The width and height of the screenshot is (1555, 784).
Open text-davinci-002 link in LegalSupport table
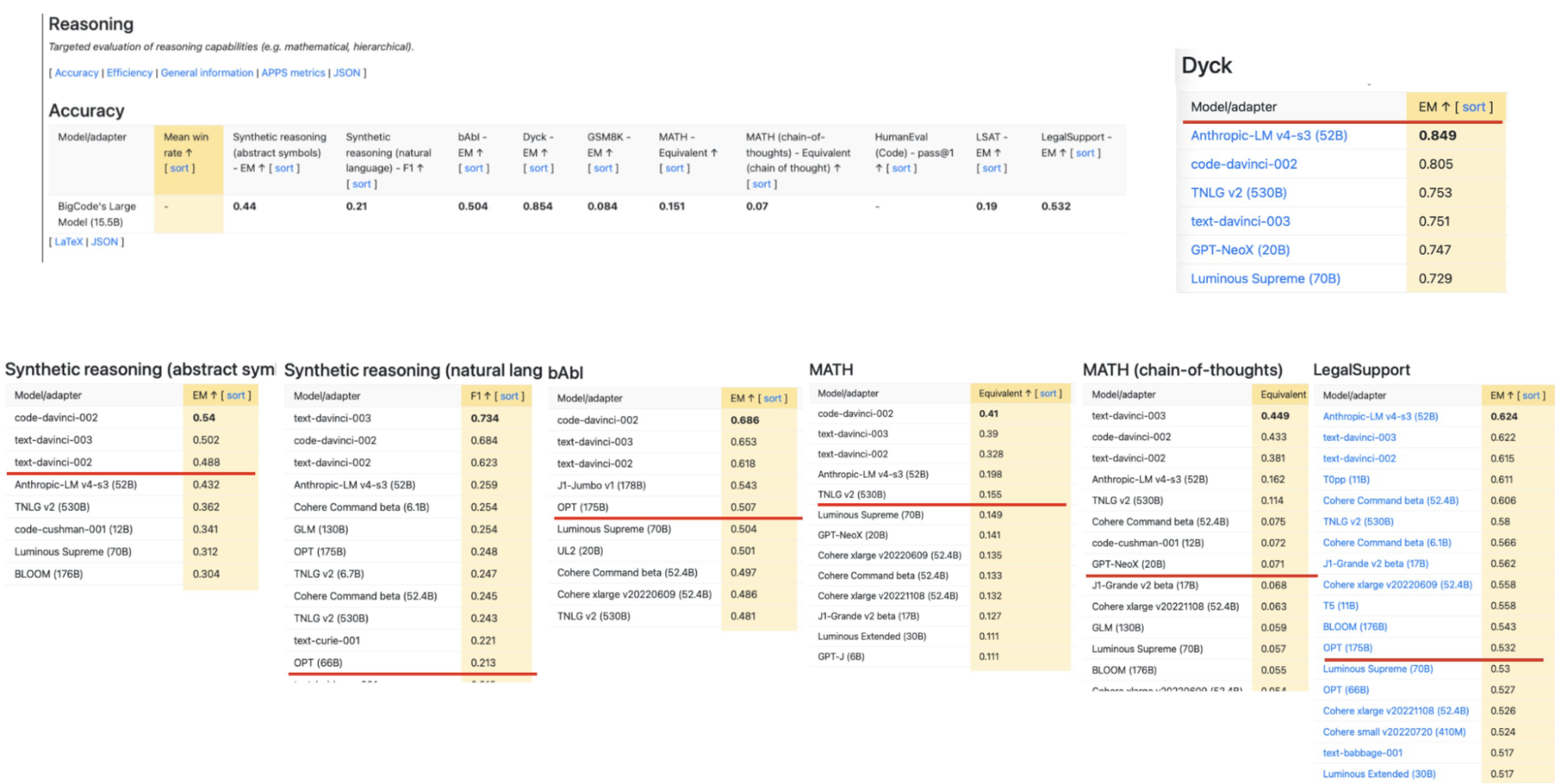1359,459
